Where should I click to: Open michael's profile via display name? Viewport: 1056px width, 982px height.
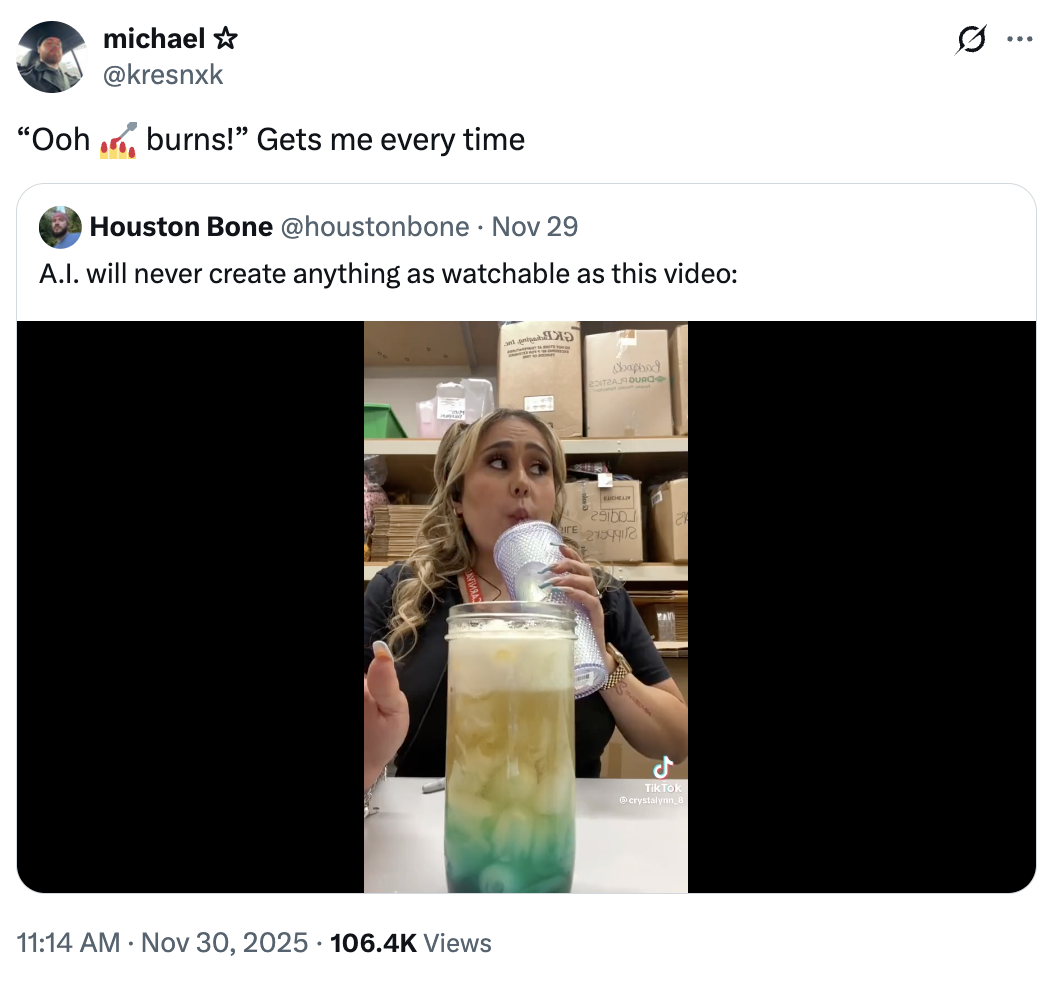pyautogui.click(x=153, y=39)
